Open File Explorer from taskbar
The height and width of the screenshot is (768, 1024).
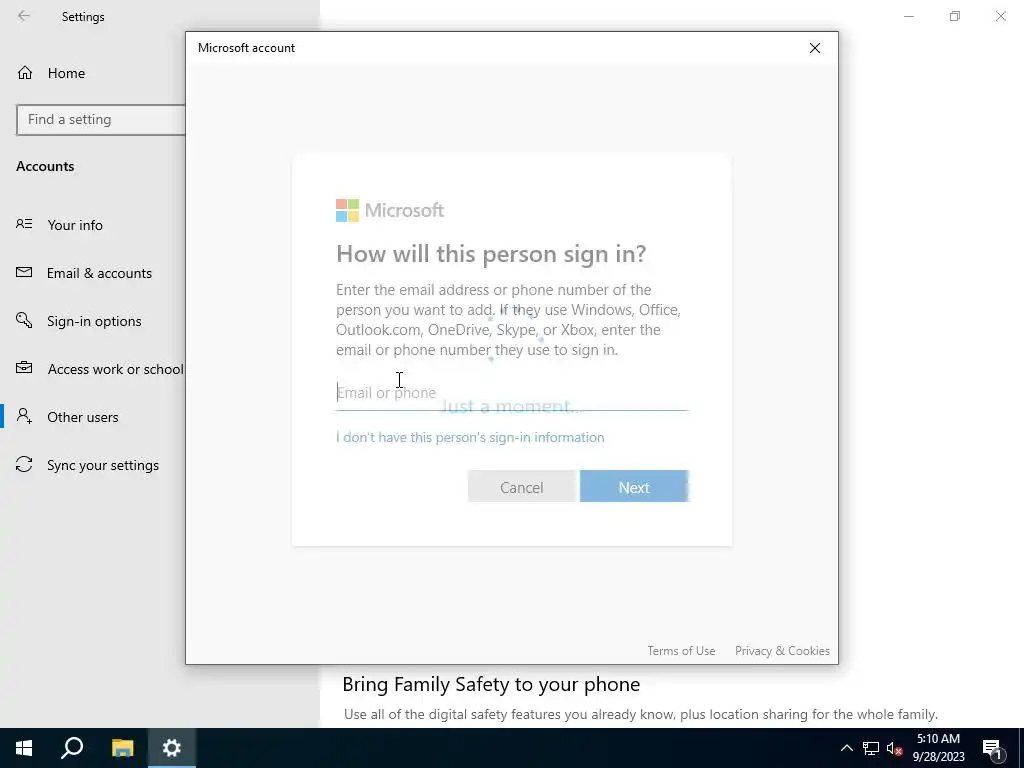[x=122, y=748]
